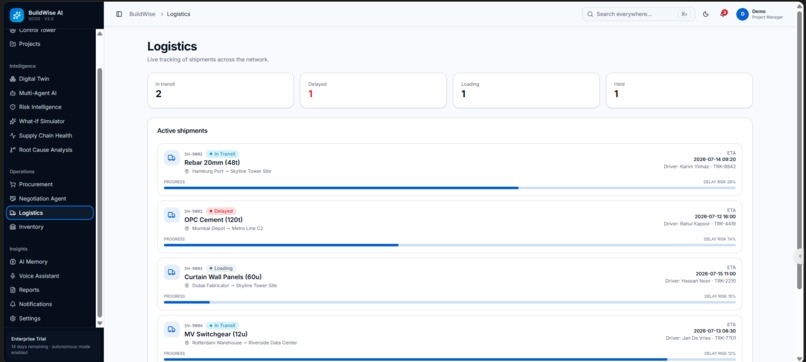Focus the Search everywhere field
This screenshot has height=362, width=806.
638,14
